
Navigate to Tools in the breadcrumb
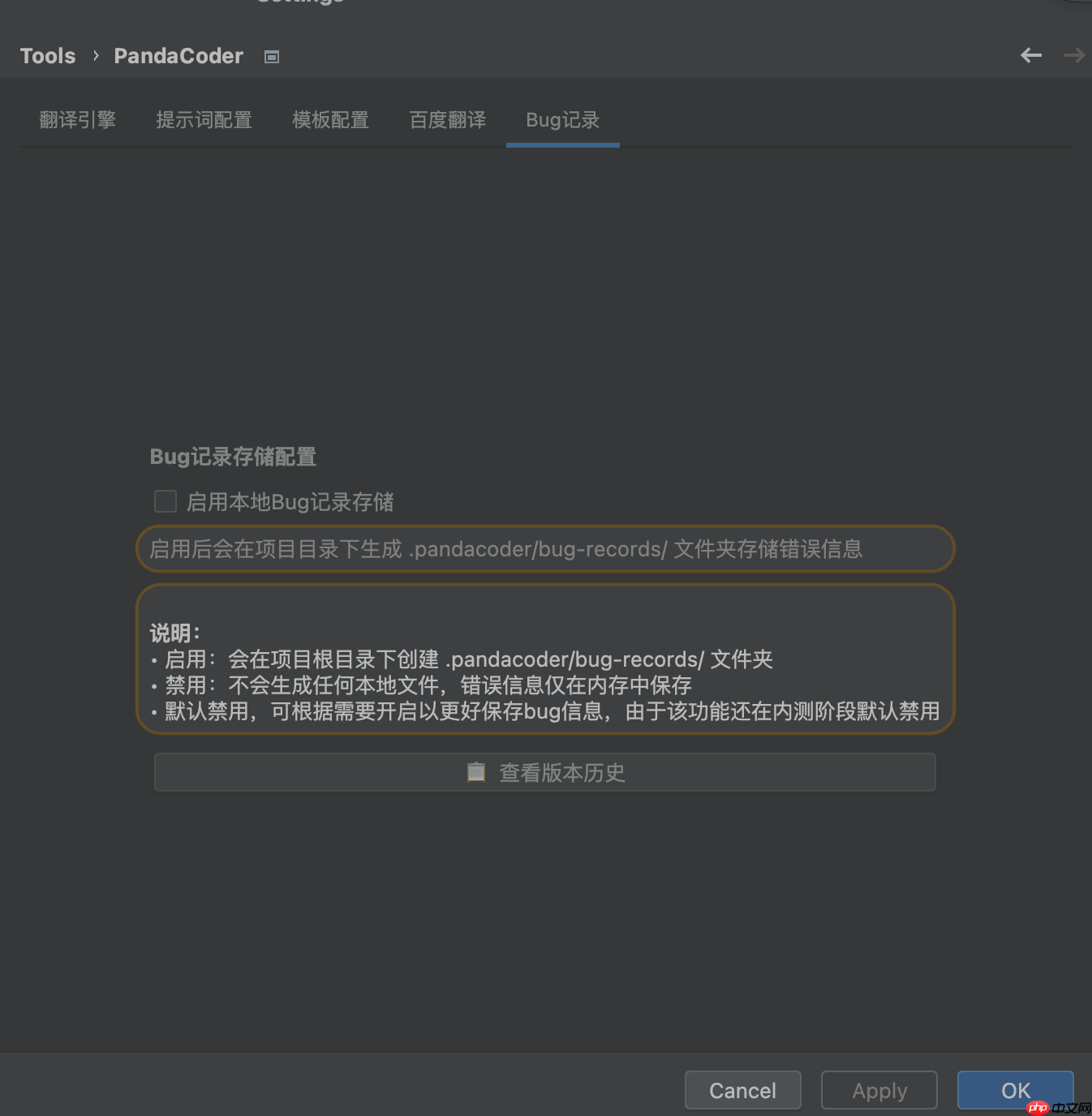pyautogui.click(x=47, y=55)
